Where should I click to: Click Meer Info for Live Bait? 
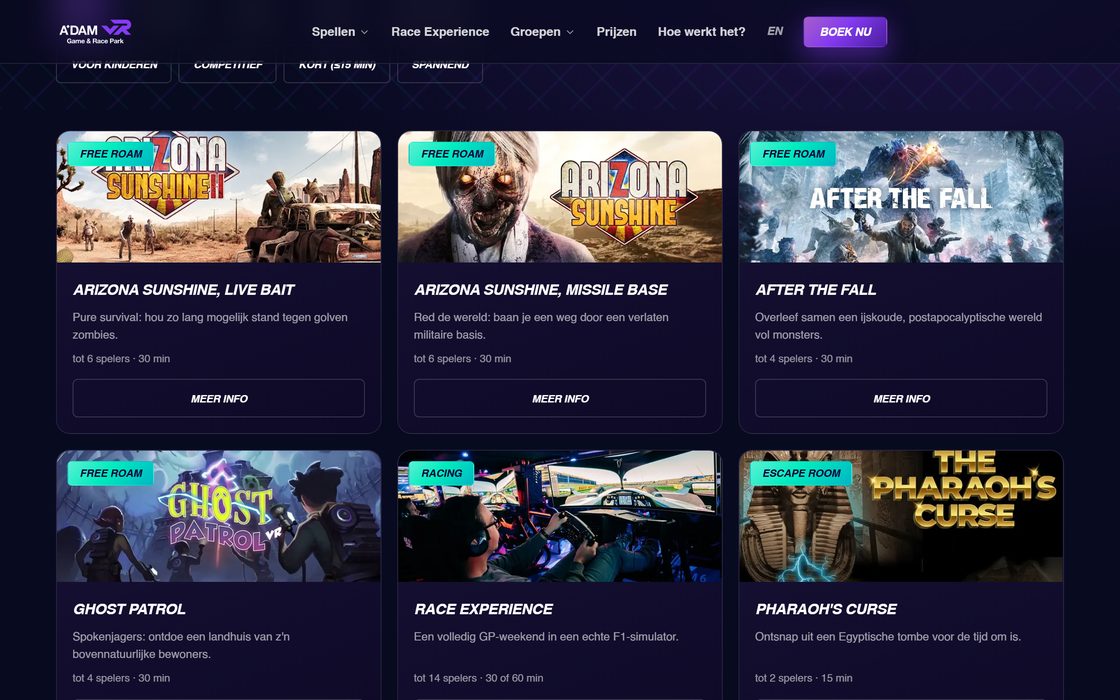coord(219,399)
